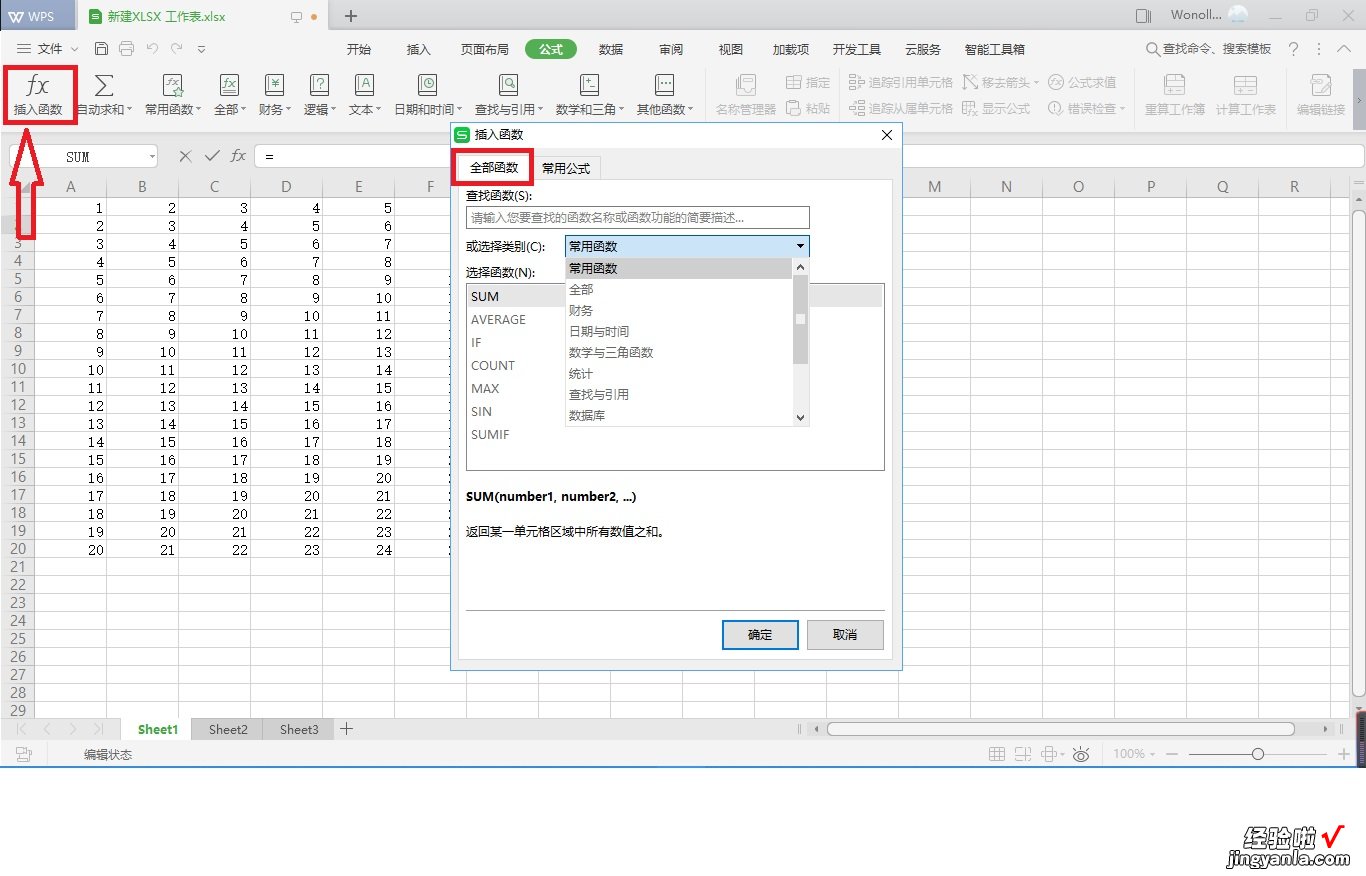This screenshot has height=876, width=1366.
Task: Expand the quick access toolbar dropdown arrow
Action: click(x=202, y=49)
